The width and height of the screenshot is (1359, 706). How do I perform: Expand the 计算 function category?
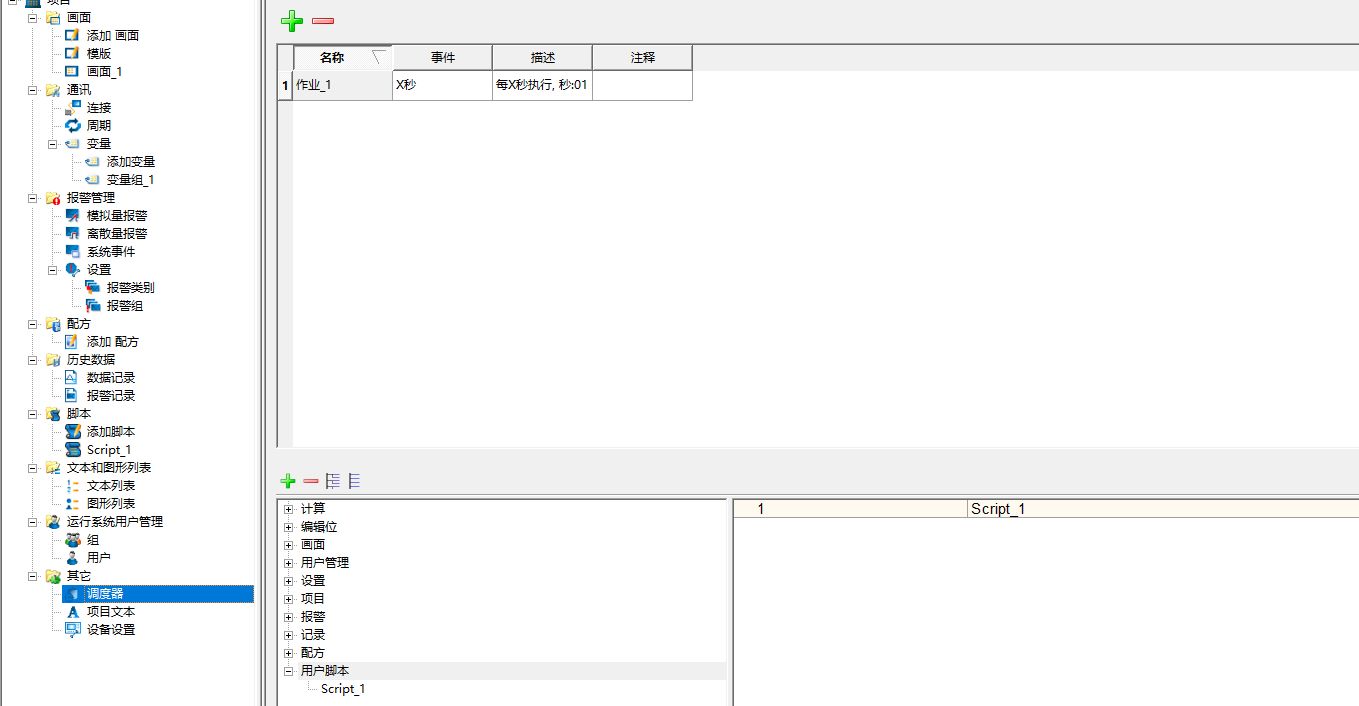288,508
